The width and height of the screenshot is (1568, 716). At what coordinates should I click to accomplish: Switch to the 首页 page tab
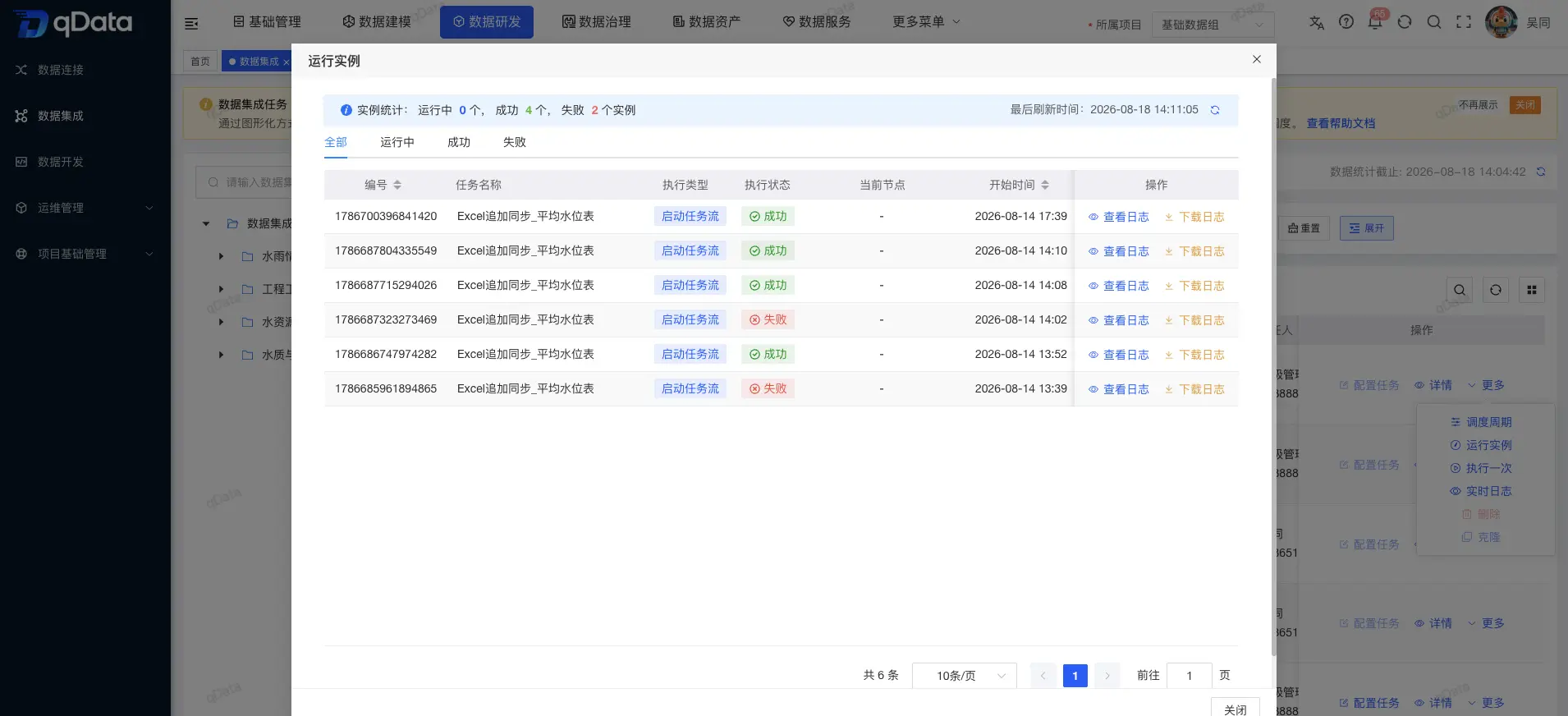point(200,62)
